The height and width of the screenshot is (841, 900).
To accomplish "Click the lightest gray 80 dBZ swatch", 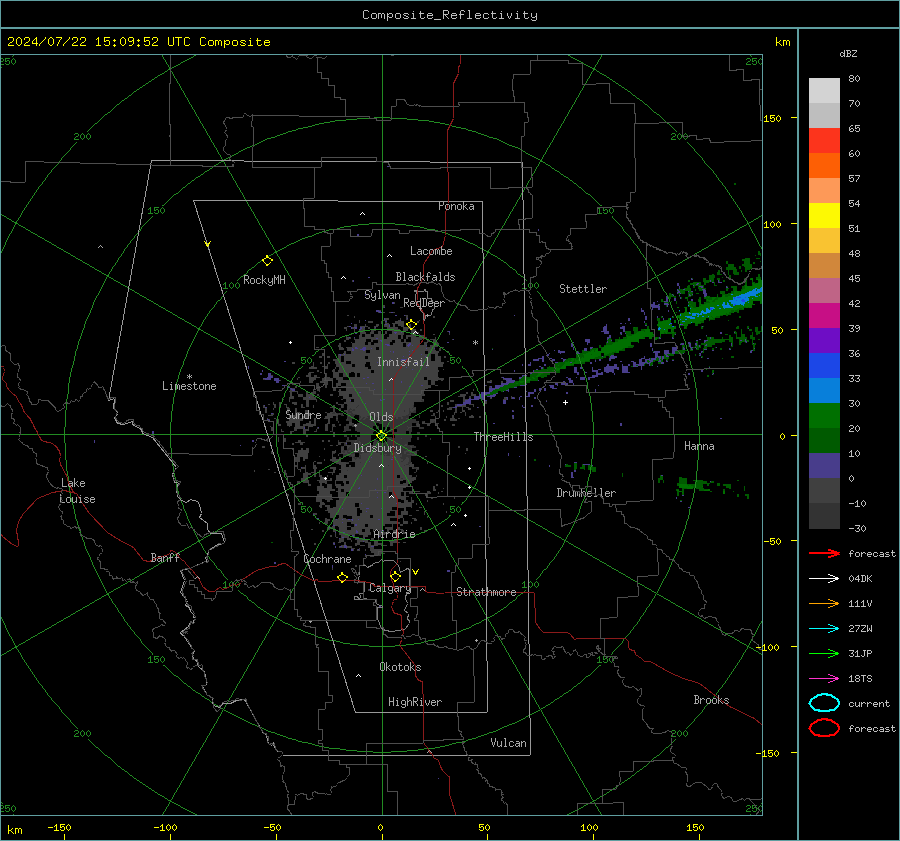I will pyautogui.click(x=824, y=90).
